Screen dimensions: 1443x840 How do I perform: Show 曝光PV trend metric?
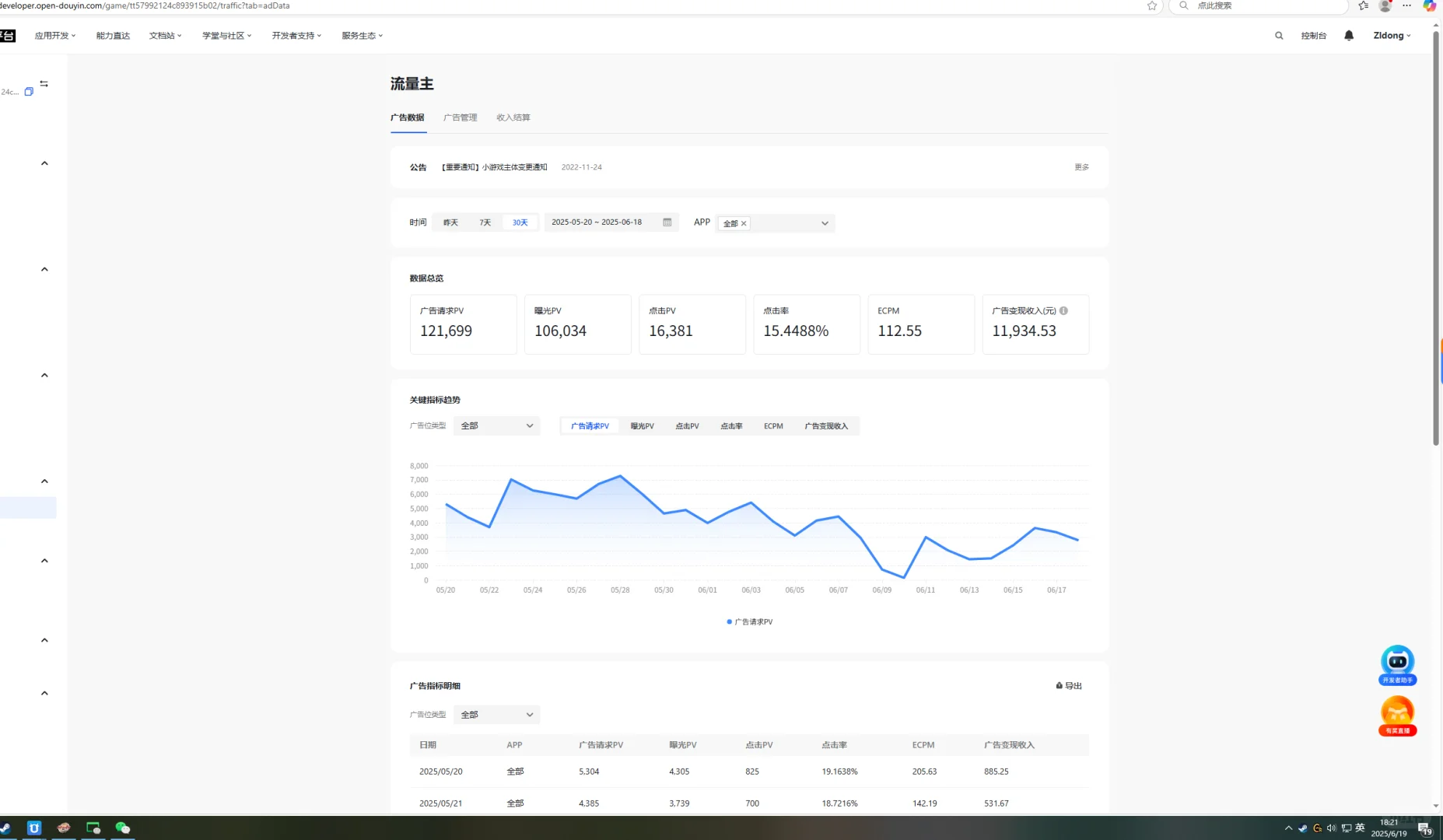pyautogui.click(x=643, y=426)
